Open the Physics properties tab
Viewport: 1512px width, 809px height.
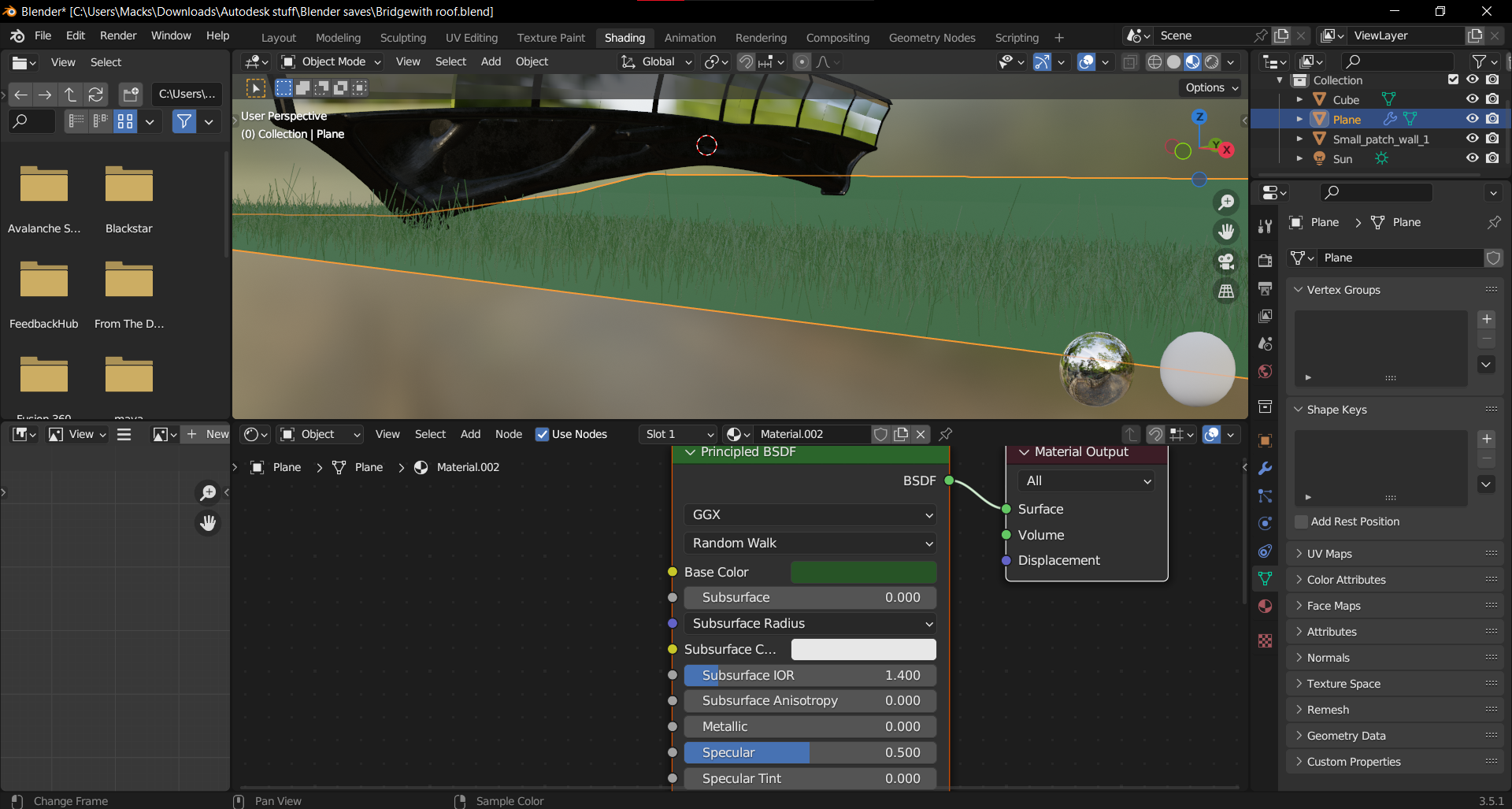coord(1266,524)
